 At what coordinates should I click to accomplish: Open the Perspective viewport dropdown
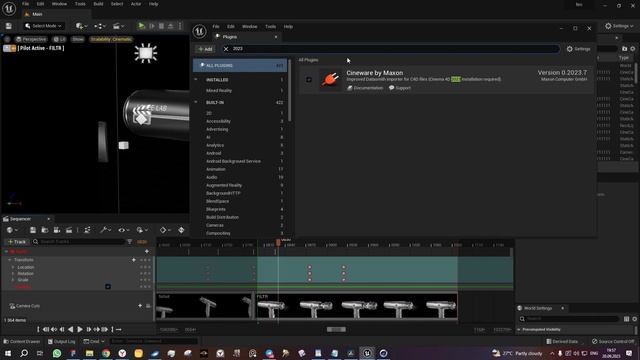click(x=31, y=39)
